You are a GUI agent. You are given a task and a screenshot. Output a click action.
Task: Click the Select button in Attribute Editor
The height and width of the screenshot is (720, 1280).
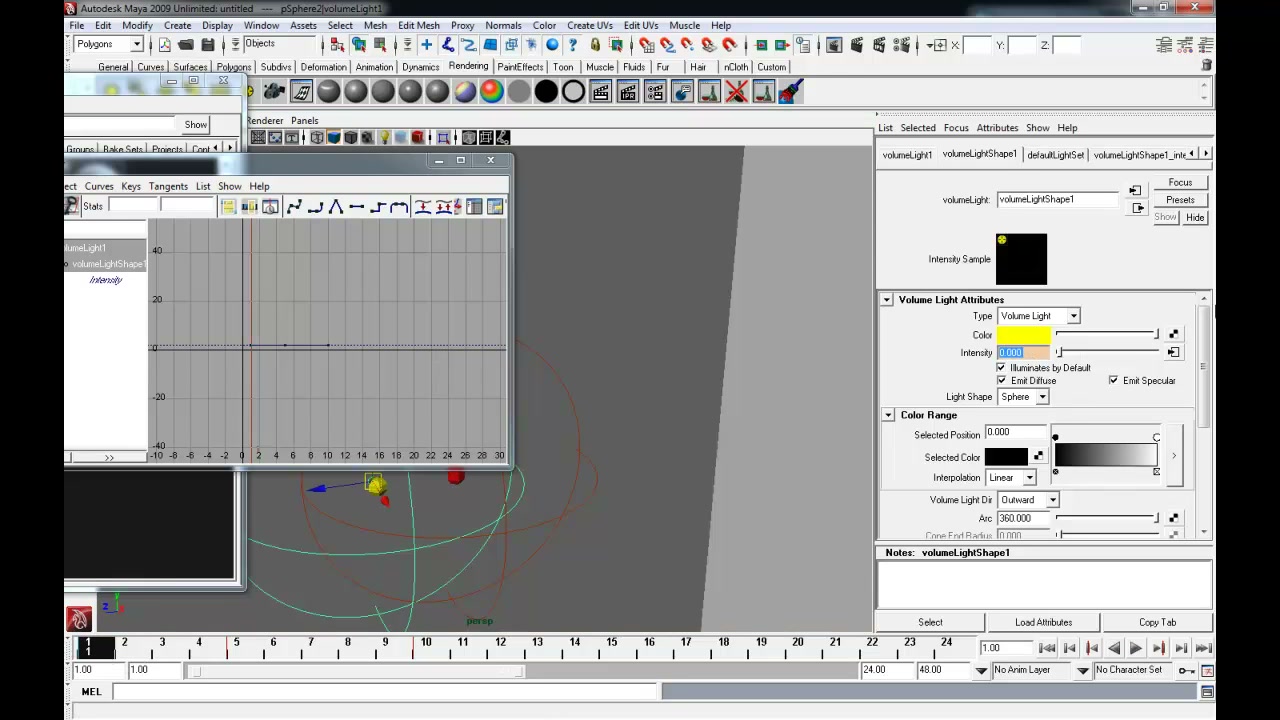[930, 622]
